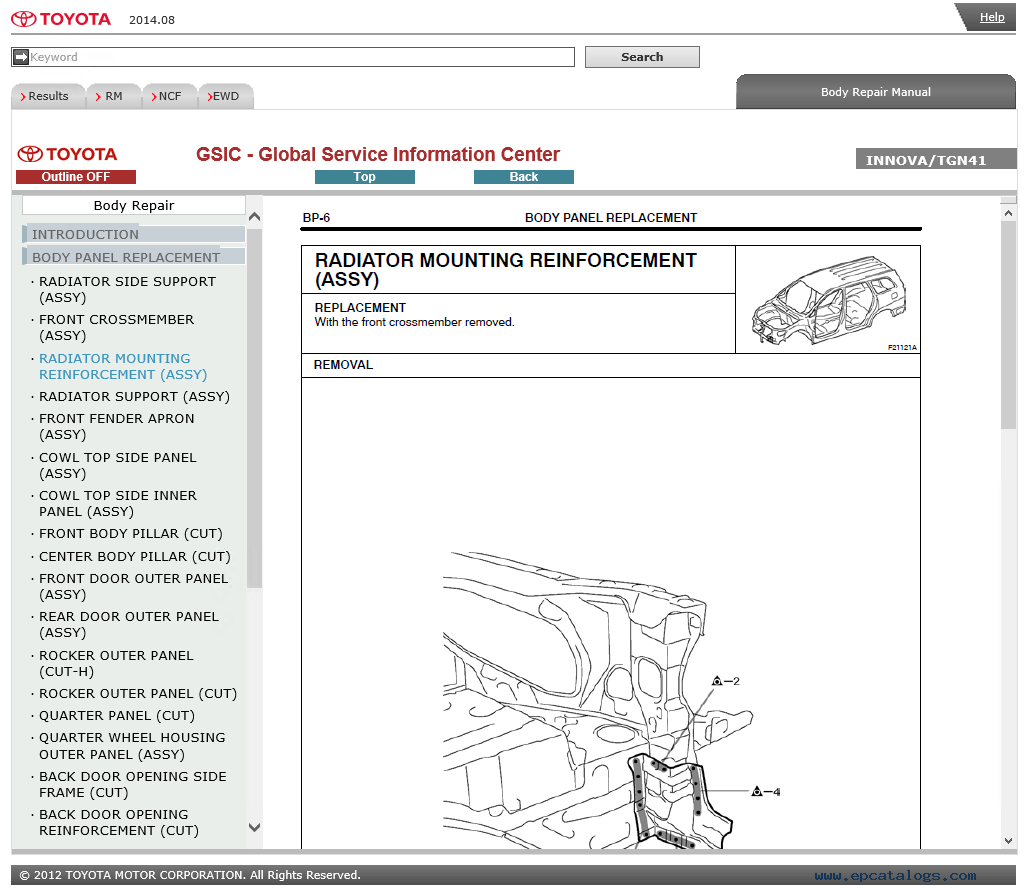Select the Body Repair Manual tab
Viewport: 1027px width, 892px height.
(876, 92)
